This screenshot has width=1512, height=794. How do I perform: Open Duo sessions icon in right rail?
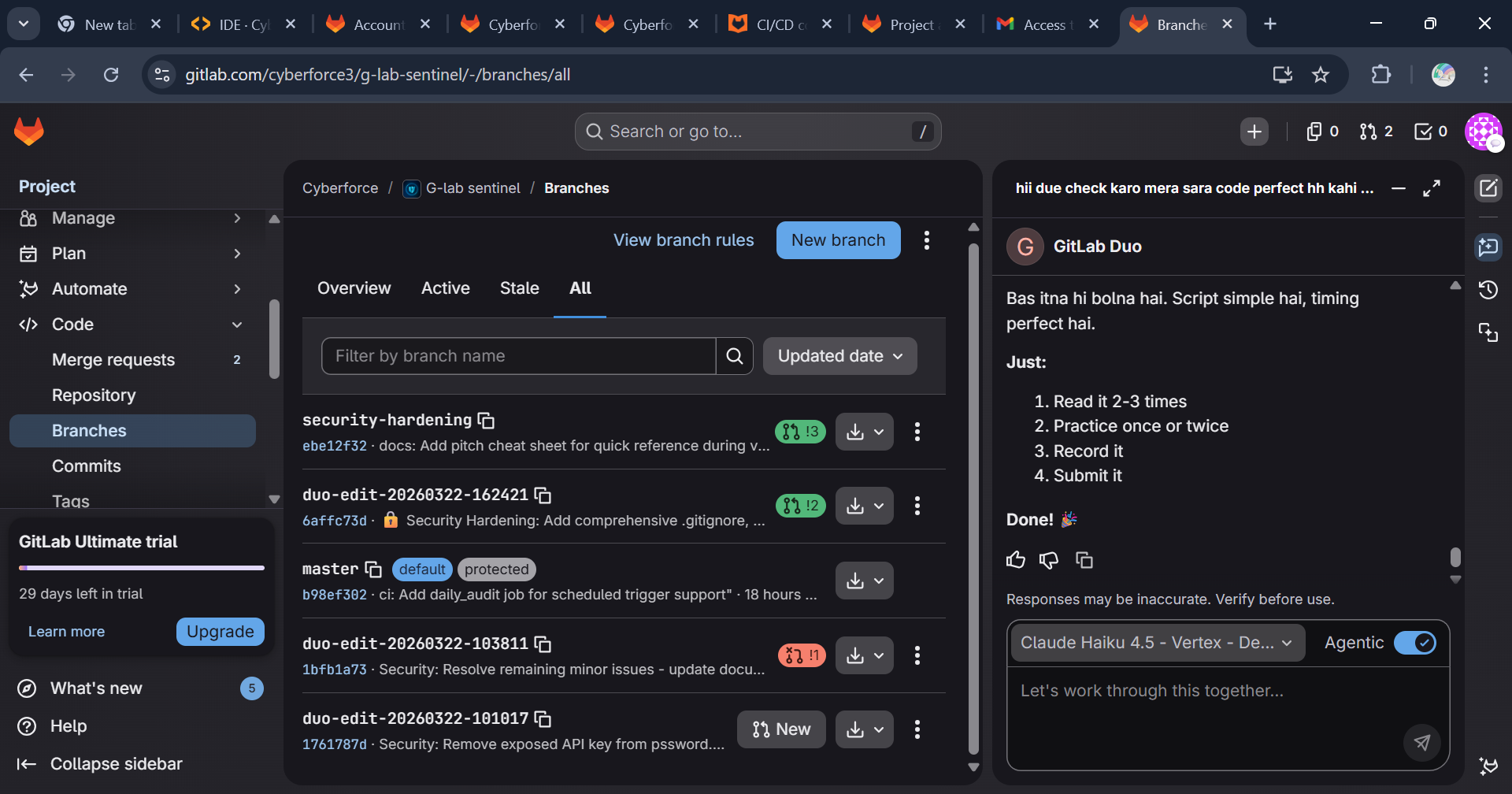1488,332
